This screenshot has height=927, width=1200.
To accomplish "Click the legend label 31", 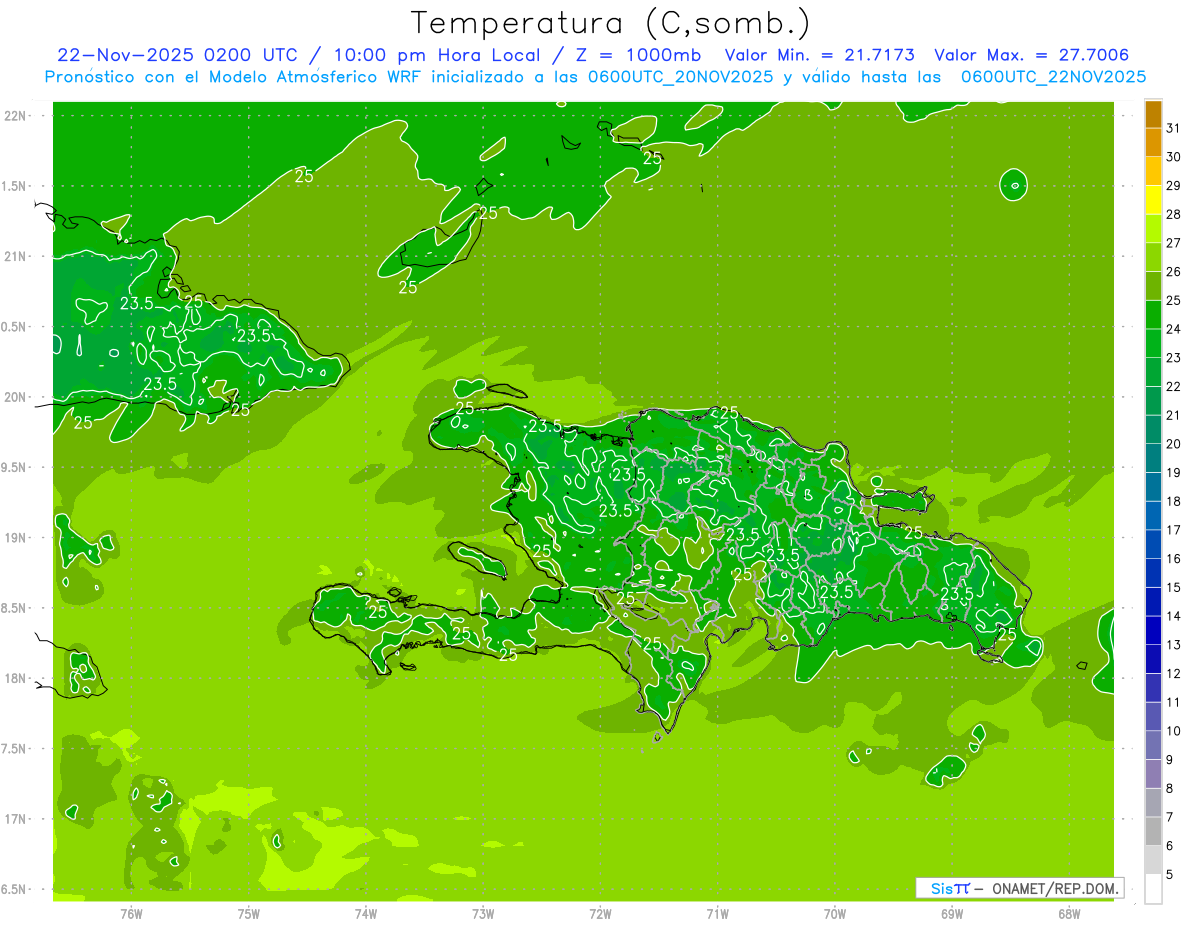I will pos(1173,128).
